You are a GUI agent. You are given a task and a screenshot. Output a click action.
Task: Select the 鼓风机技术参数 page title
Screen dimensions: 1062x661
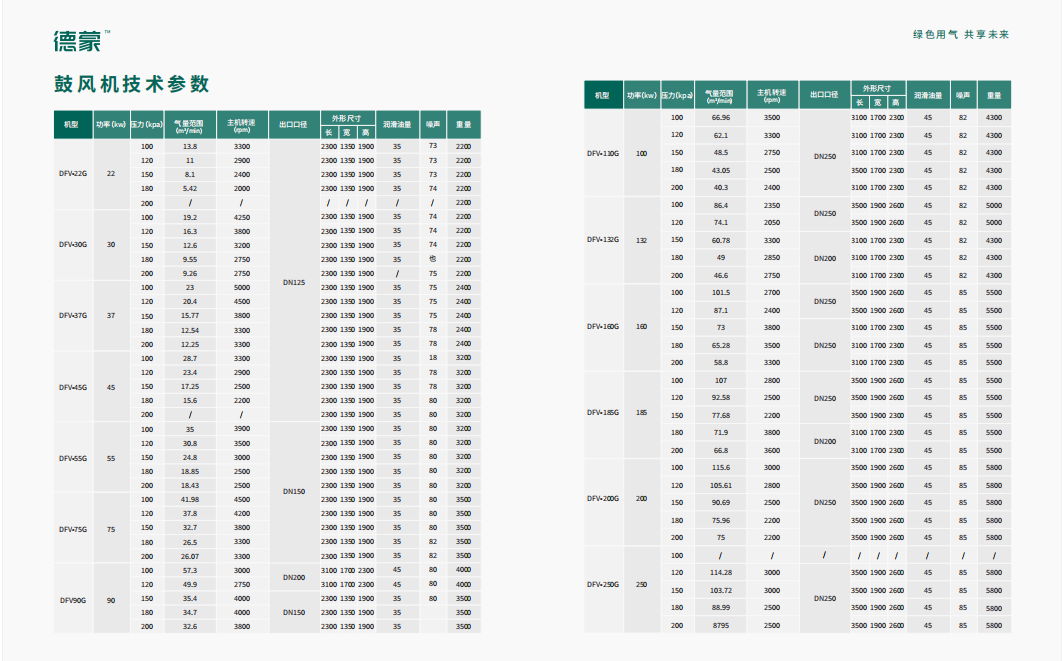click(131, 84)
